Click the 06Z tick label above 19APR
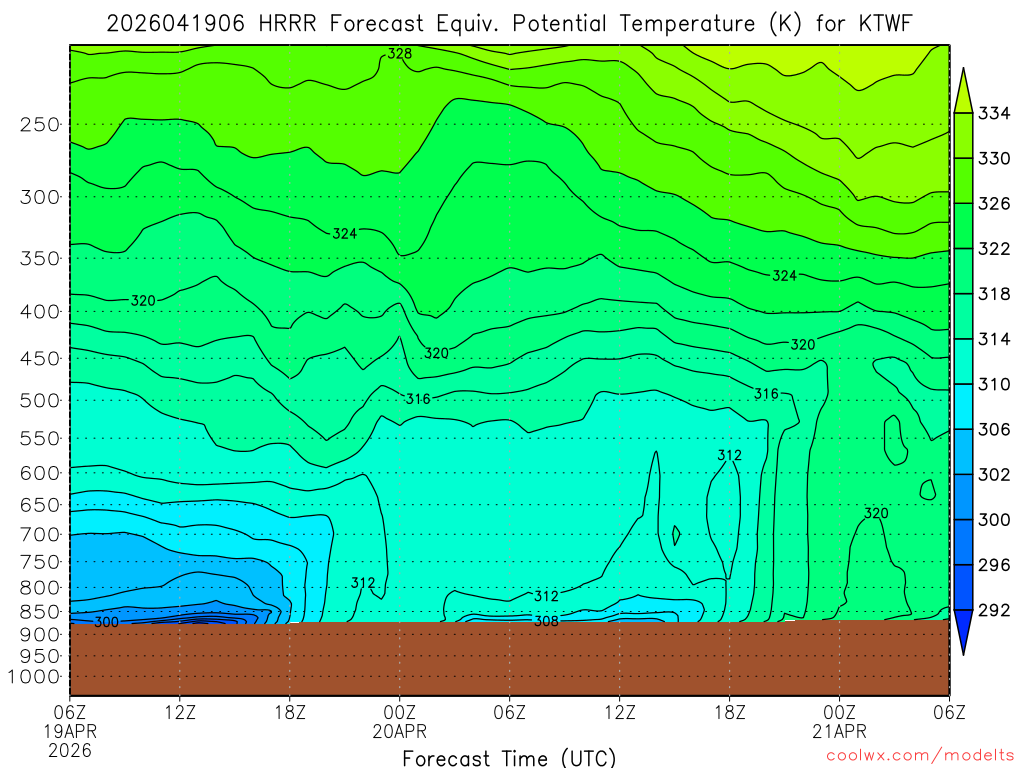Image resolution: width=1024 pixels, height=768 pixels. (x=70, y=712)
